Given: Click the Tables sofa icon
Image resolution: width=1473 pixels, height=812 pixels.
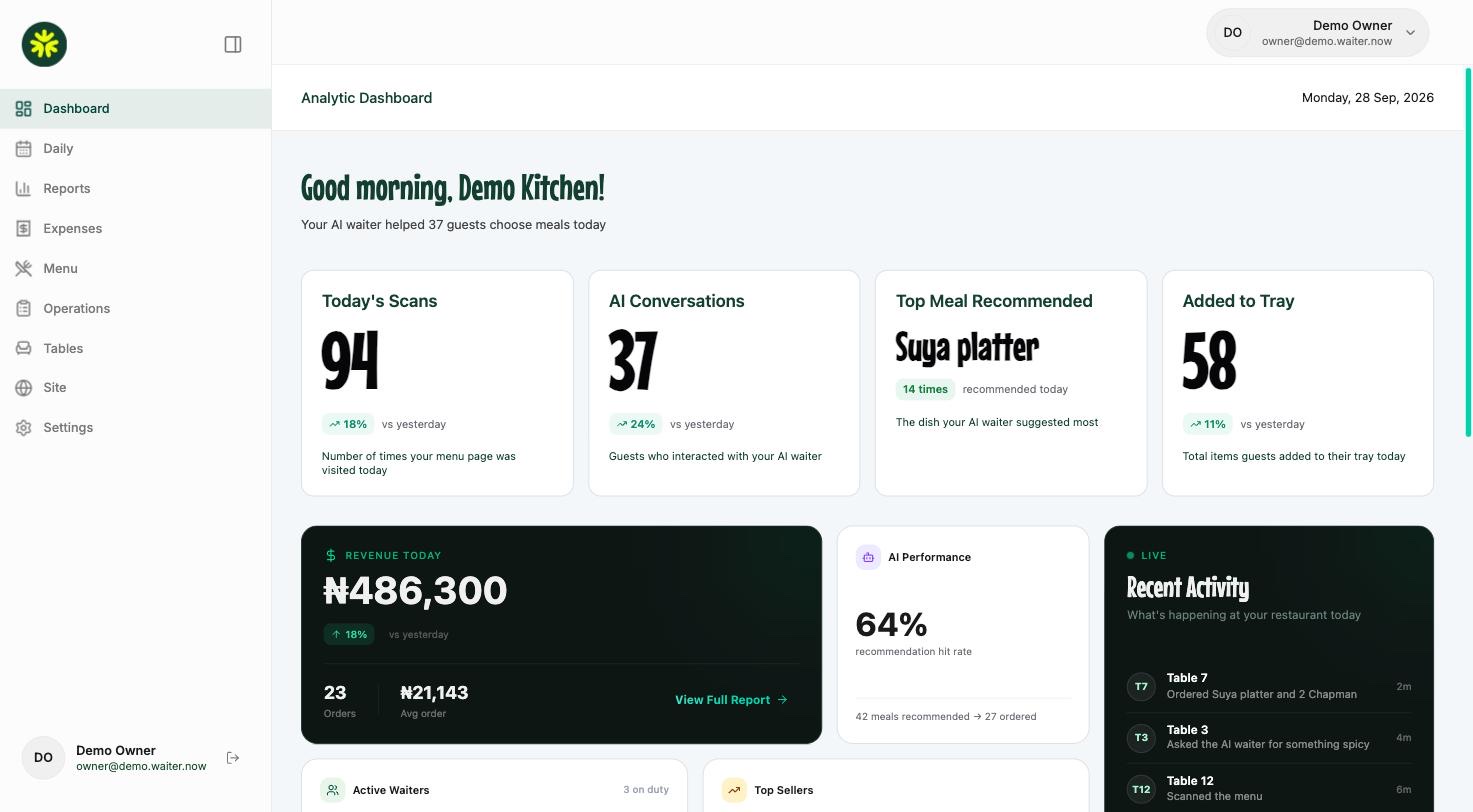Looking at the screenshot, I should (24, 348).
